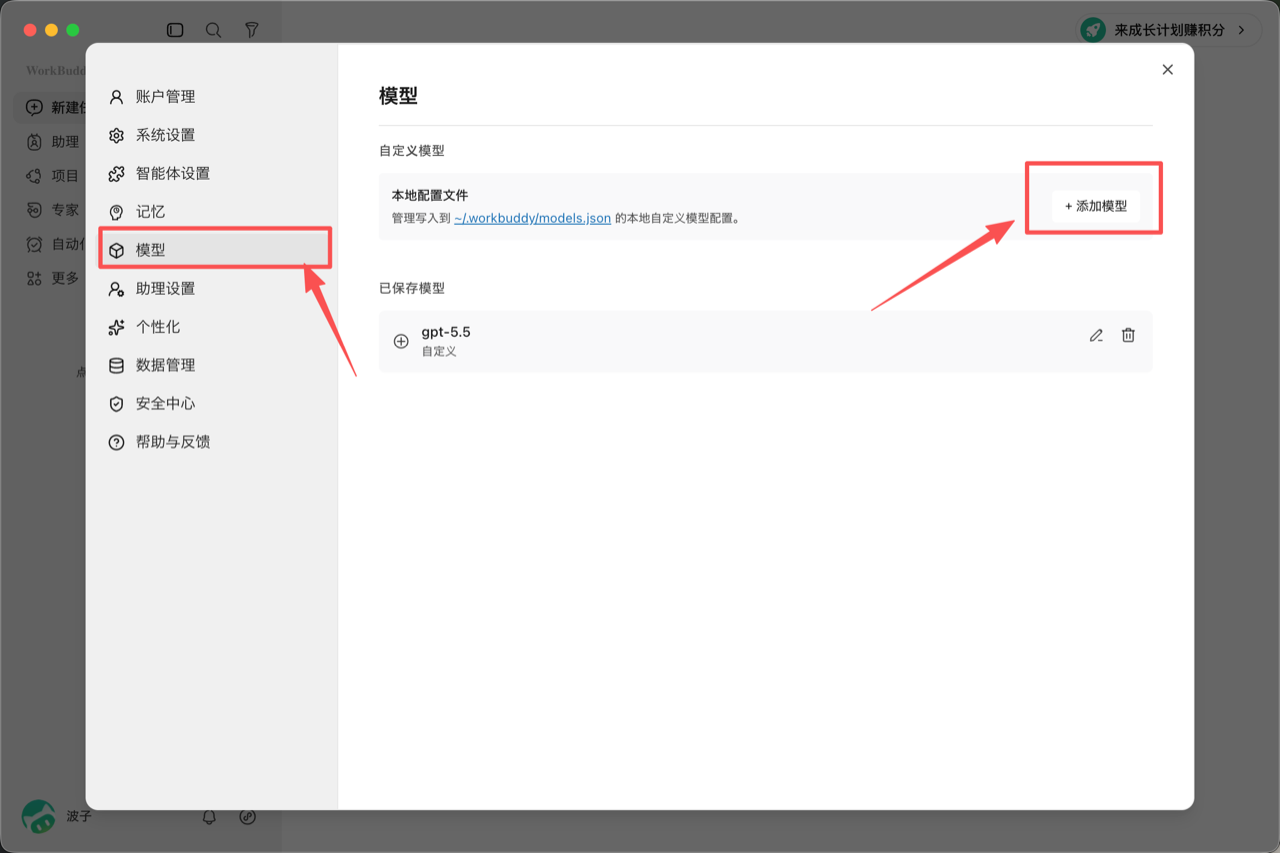Click the 账户管理 person icon
1280x853 pixels.
(x=117, y=97)
